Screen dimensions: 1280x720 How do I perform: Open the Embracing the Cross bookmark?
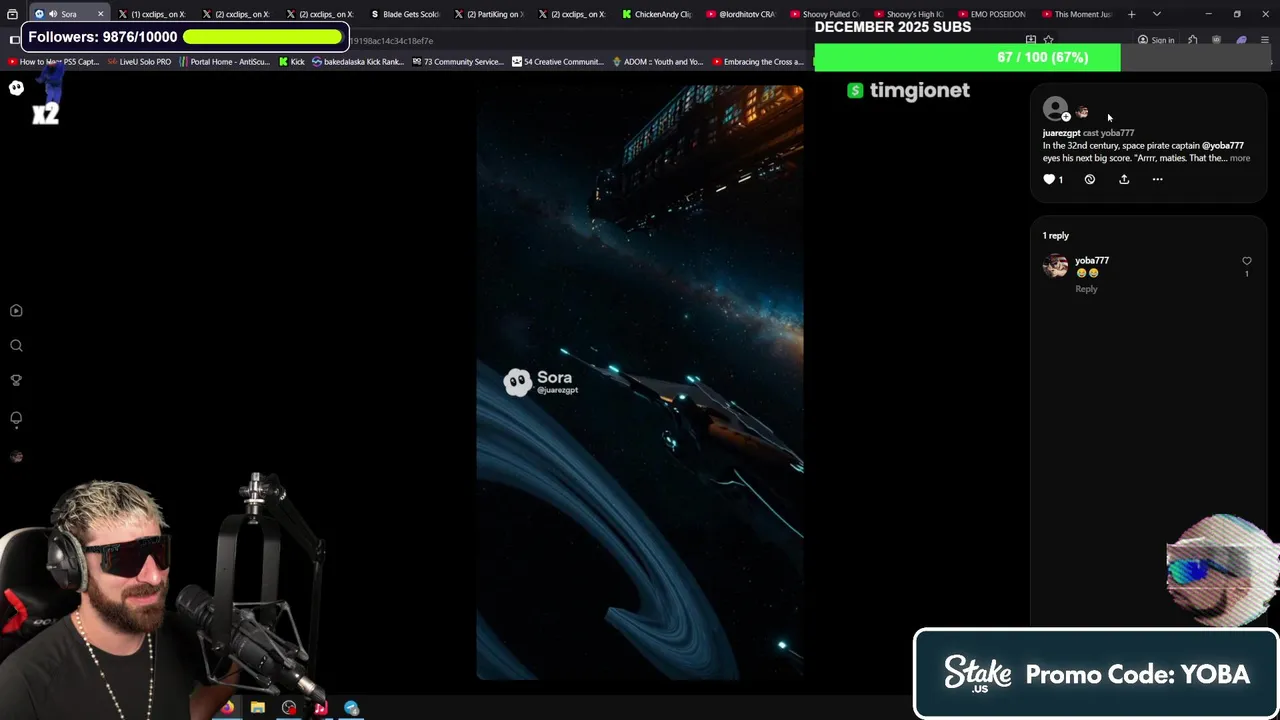click(758, 62)
